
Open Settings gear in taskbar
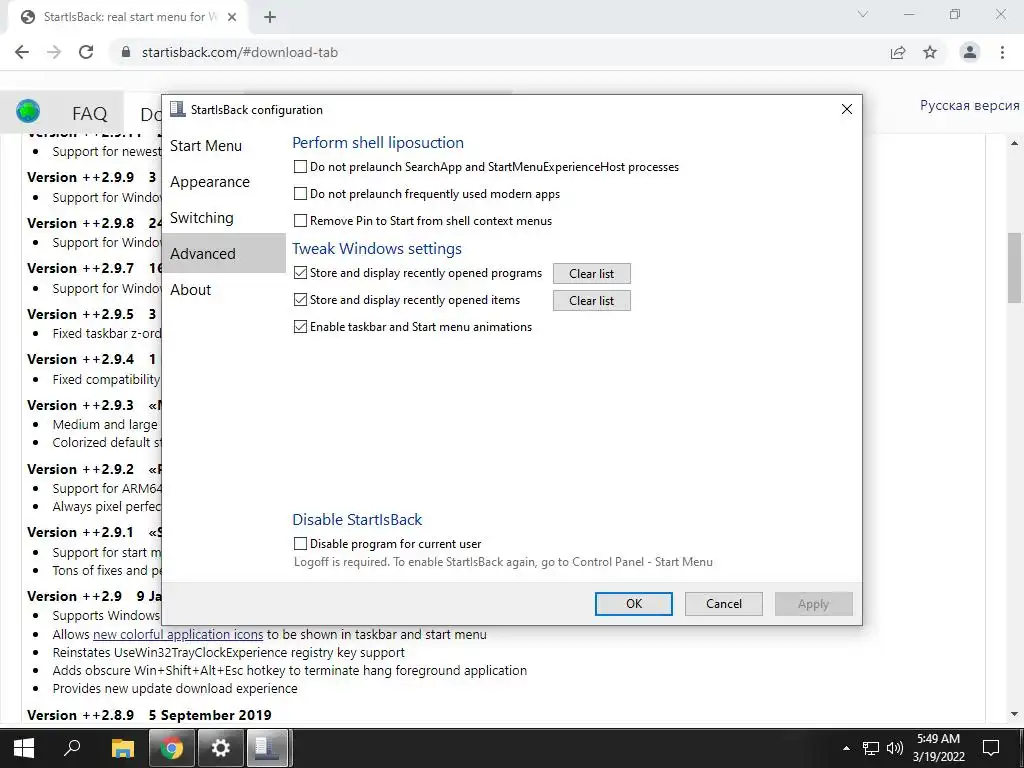click(221, 748)
